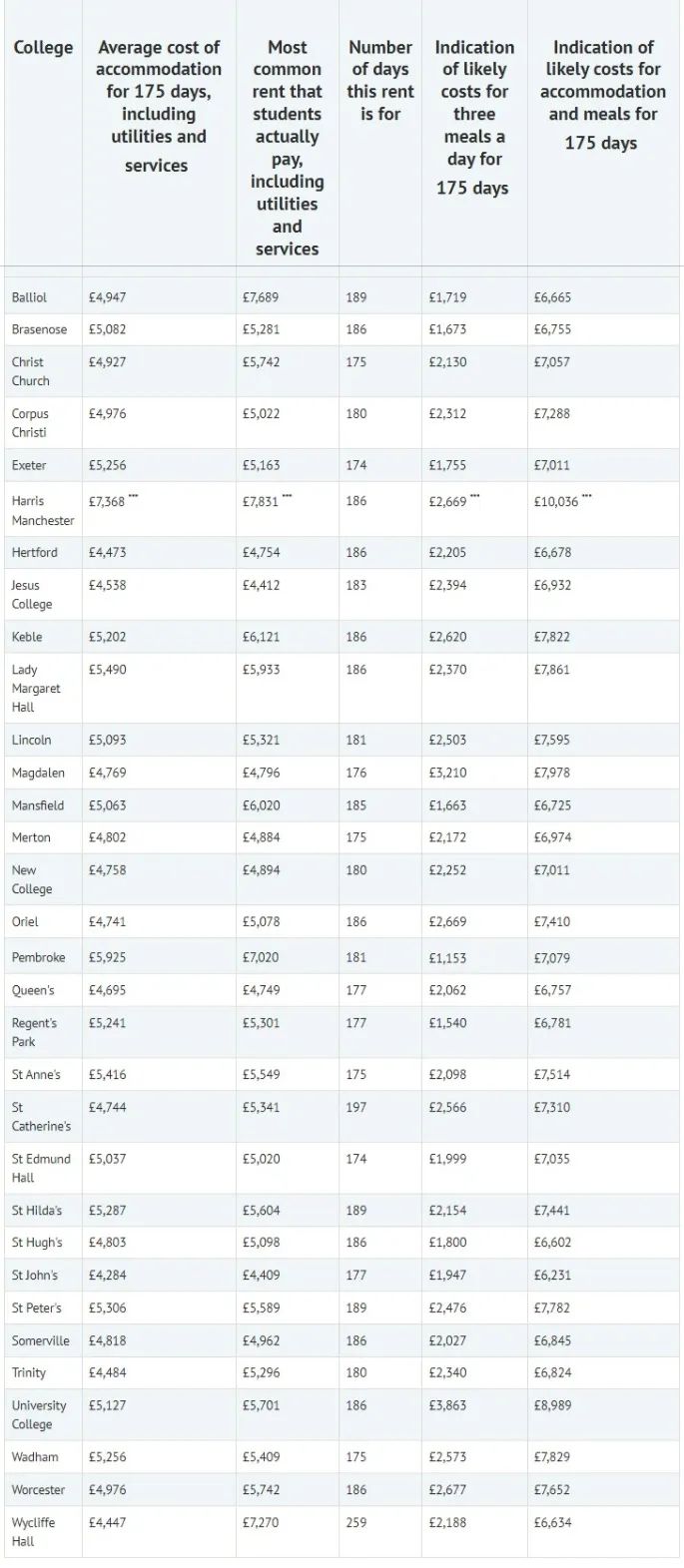Screen dimensions: 684x1568
Task: Click the Somerville college name
Action: pos(41,1340)
